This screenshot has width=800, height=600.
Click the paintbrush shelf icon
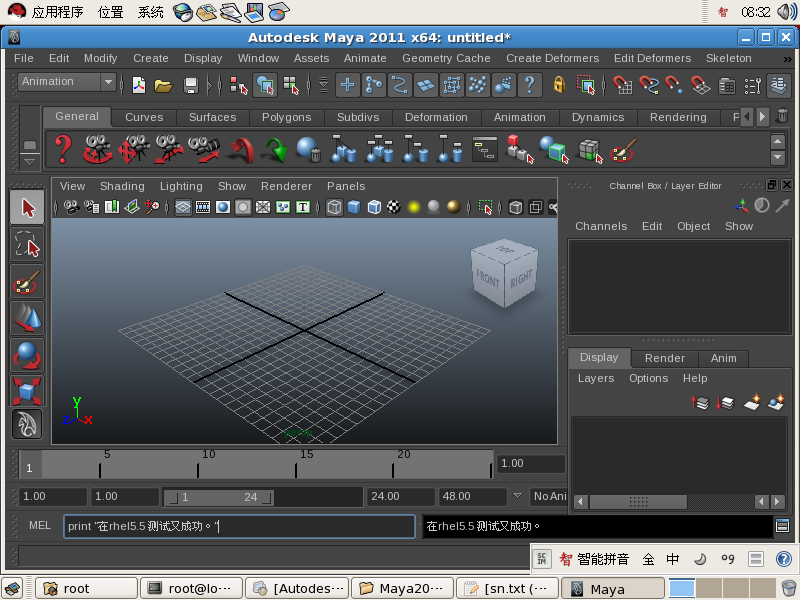point(623,149)
